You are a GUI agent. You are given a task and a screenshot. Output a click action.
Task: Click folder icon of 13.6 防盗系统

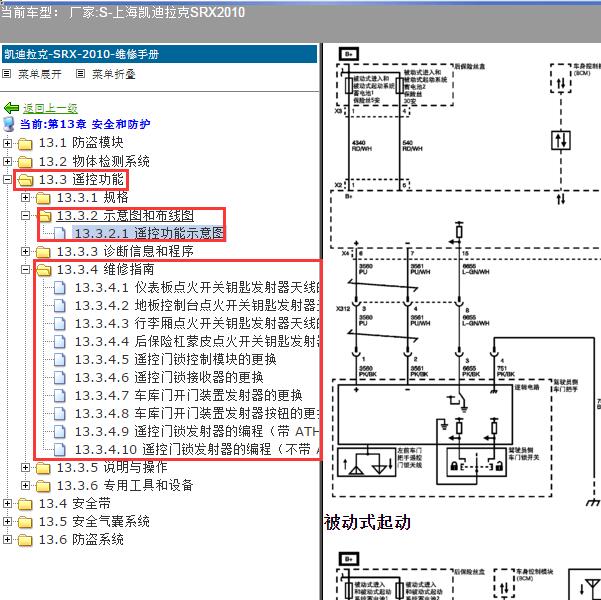click(x=25, y=540)
